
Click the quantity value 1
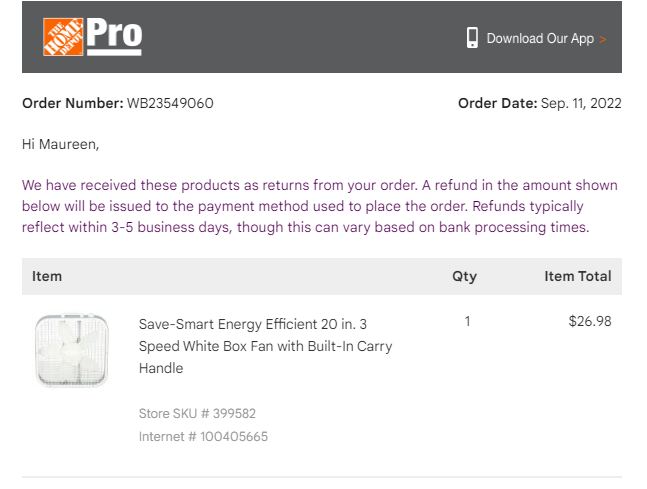tap(467, 321)
